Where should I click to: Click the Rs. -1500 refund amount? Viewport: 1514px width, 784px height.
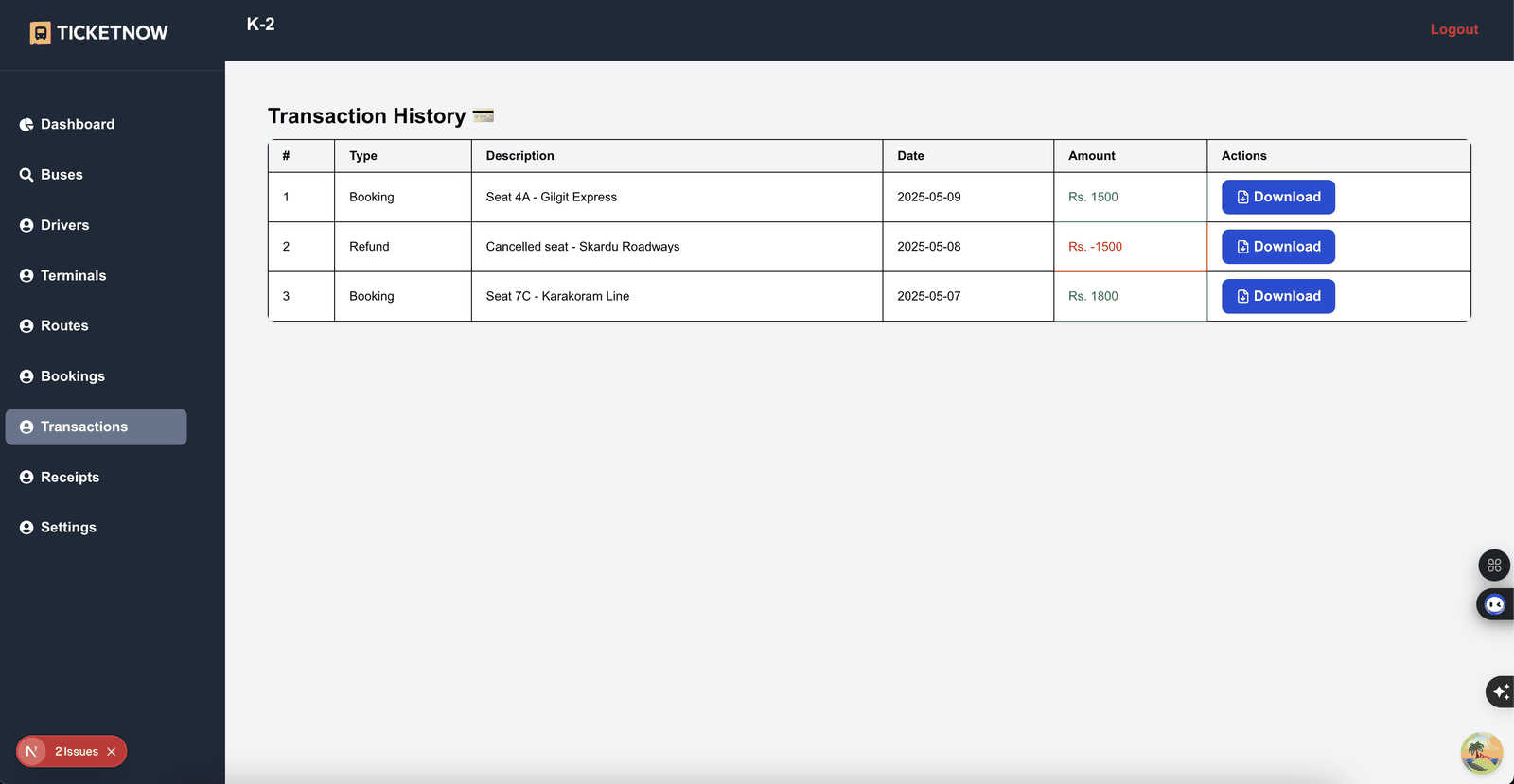[x=1095, y=247]
